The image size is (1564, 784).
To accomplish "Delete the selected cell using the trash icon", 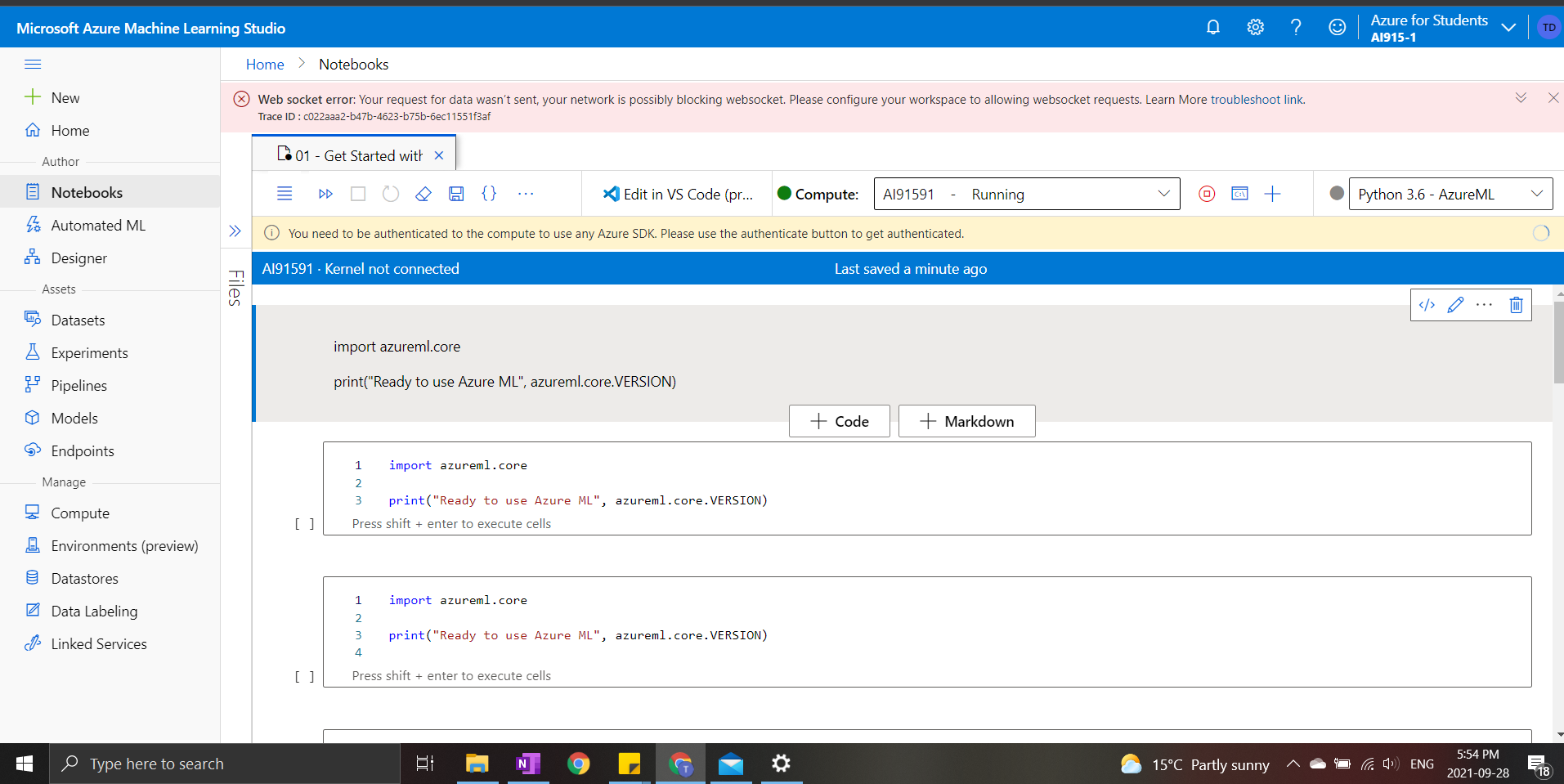I will tap(1516, 304).
